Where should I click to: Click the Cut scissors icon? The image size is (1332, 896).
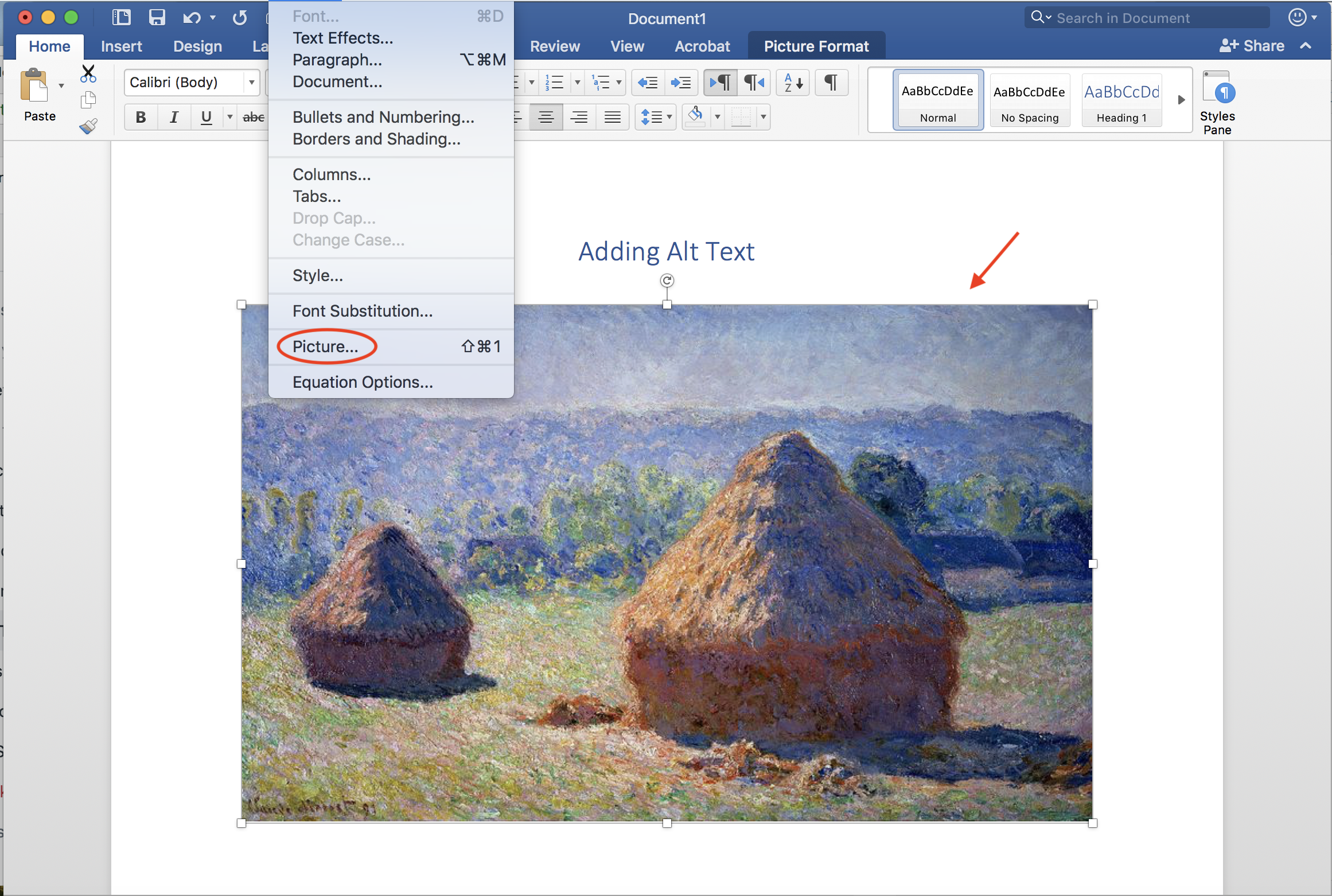tap(88, 73)
